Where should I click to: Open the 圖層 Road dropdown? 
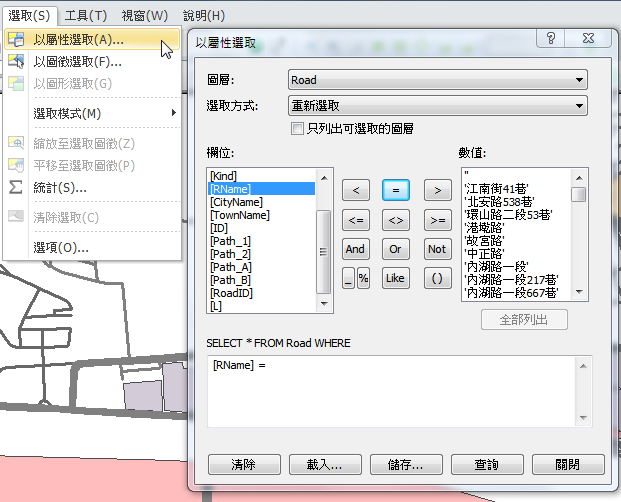coord(438,80)
